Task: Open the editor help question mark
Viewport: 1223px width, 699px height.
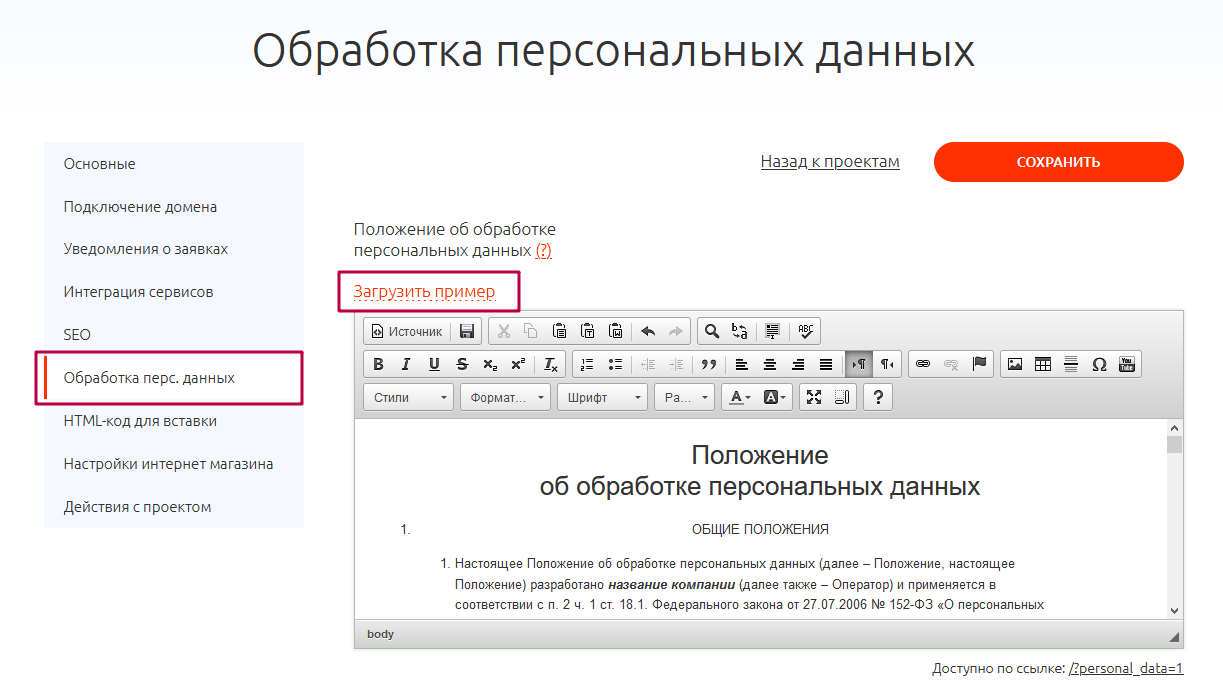Action: (x=878, y=397)
